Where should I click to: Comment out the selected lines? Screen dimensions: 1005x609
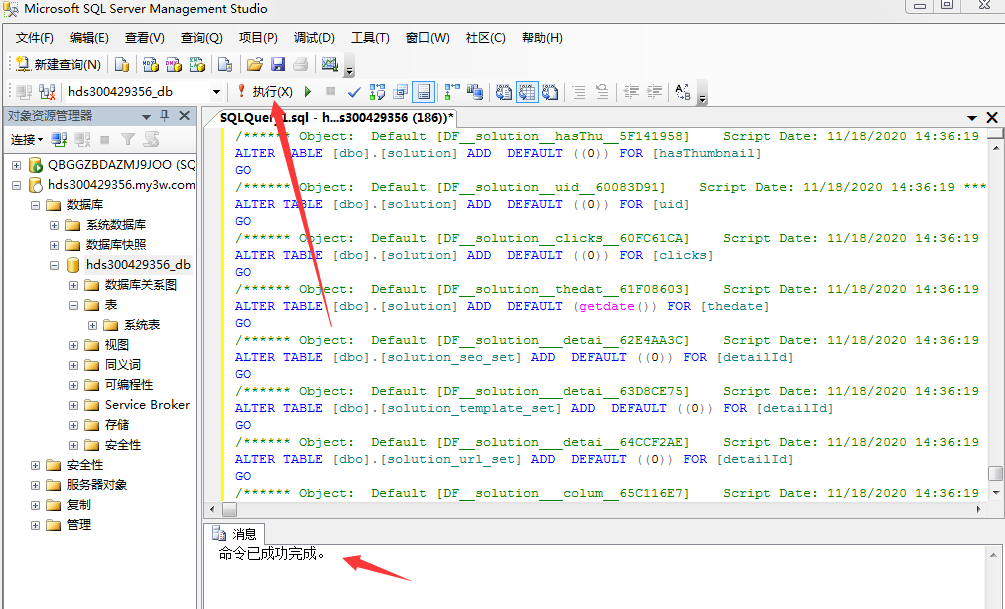[579, 92]
